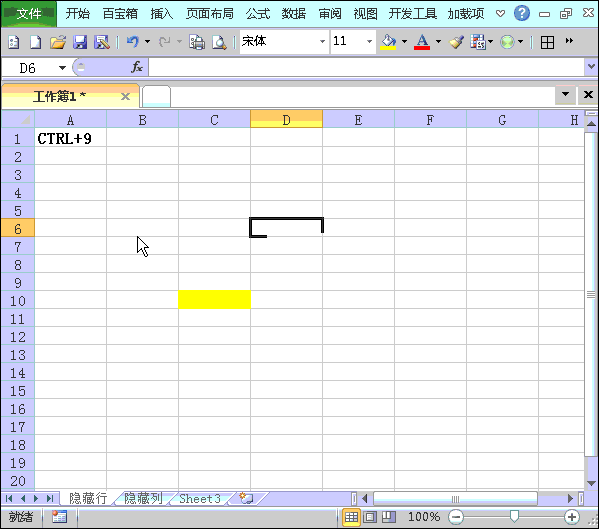
Task: Open the font size 11 dropdown
Action: [369, 41]
